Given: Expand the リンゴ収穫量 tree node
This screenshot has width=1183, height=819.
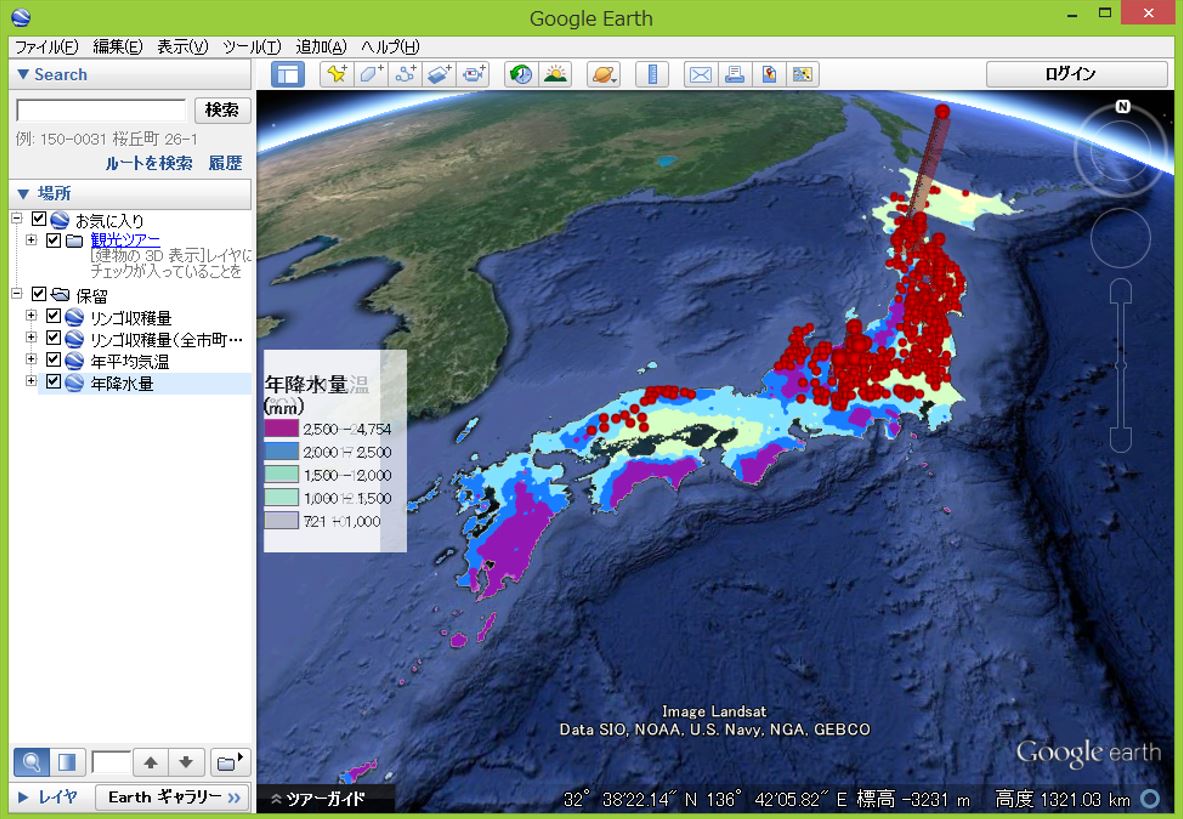Looking at the screenshot, I should (31, 315).
